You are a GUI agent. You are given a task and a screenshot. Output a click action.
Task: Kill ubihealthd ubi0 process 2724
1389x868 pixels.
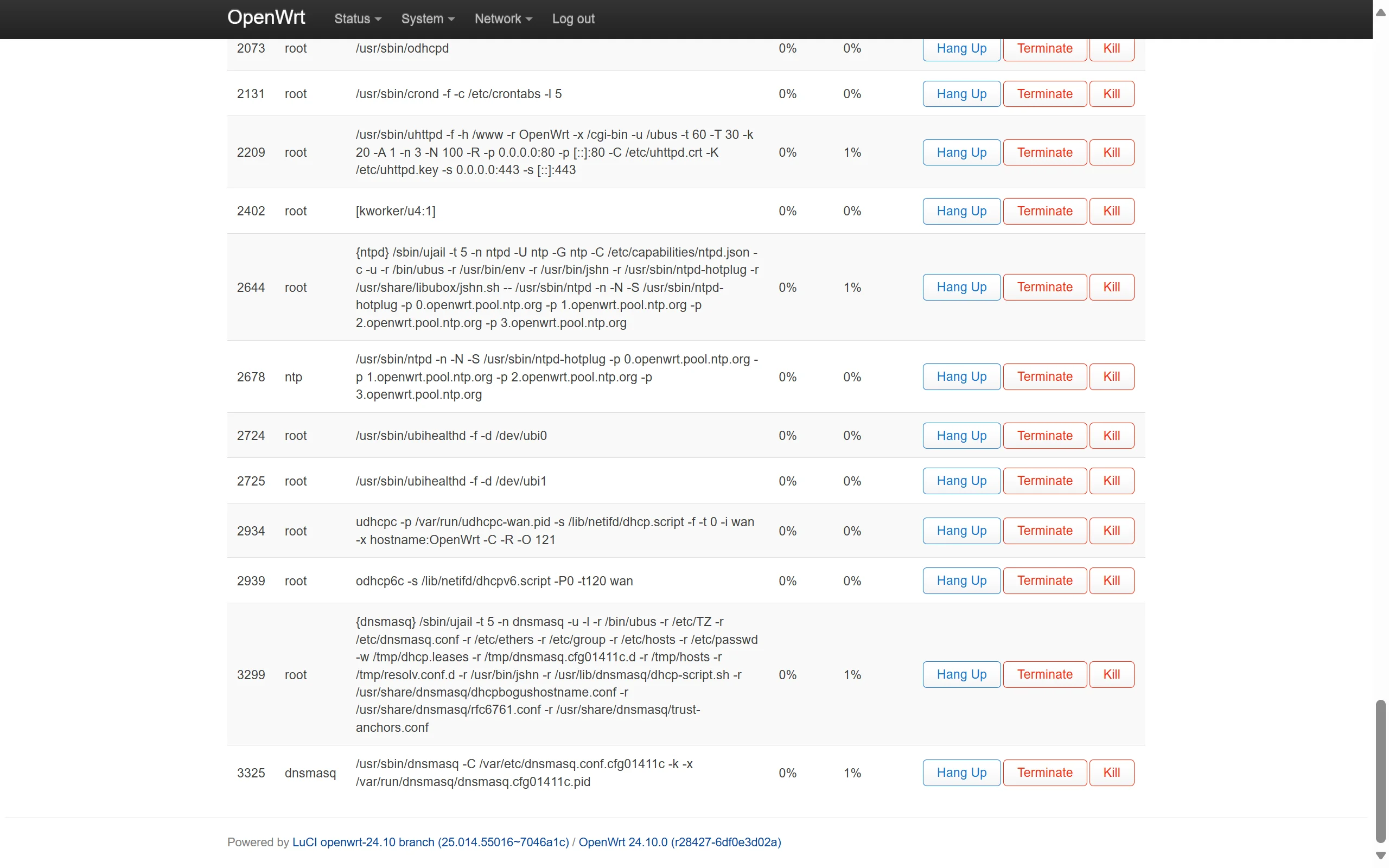[x=1111, y=435]
